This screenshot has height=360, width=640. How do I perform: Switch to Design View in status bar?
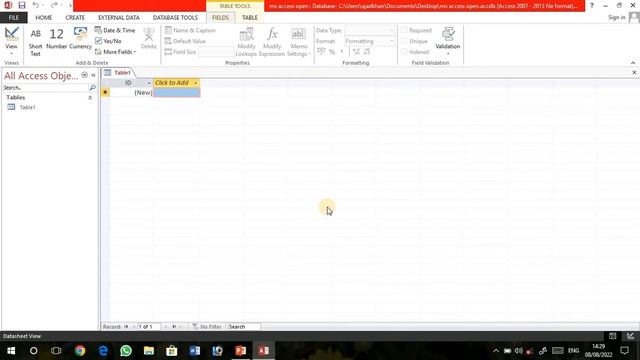[x=631, y=336]
